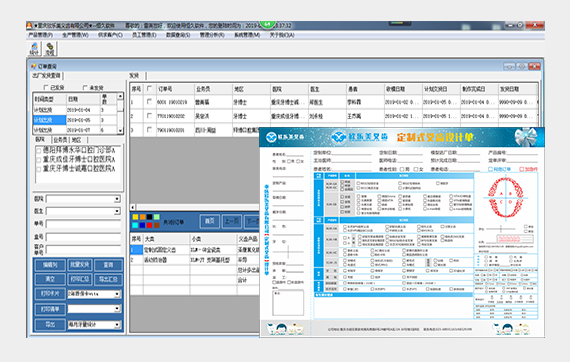Switch to the 发货 tab above the order table
Image resolution: width=570 pixels, height=362 pixels.
(134, 76)
